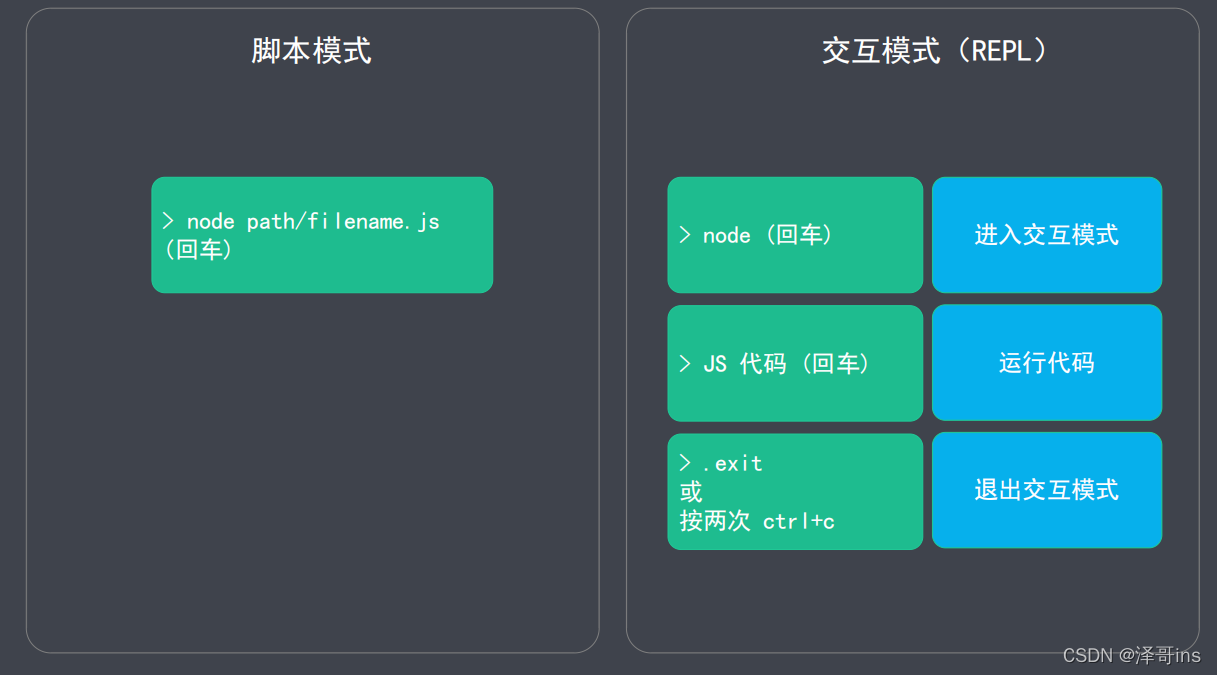Click the "> node（回车）" command box
This screenshot has width=1217, height=675.
(795, 235)
